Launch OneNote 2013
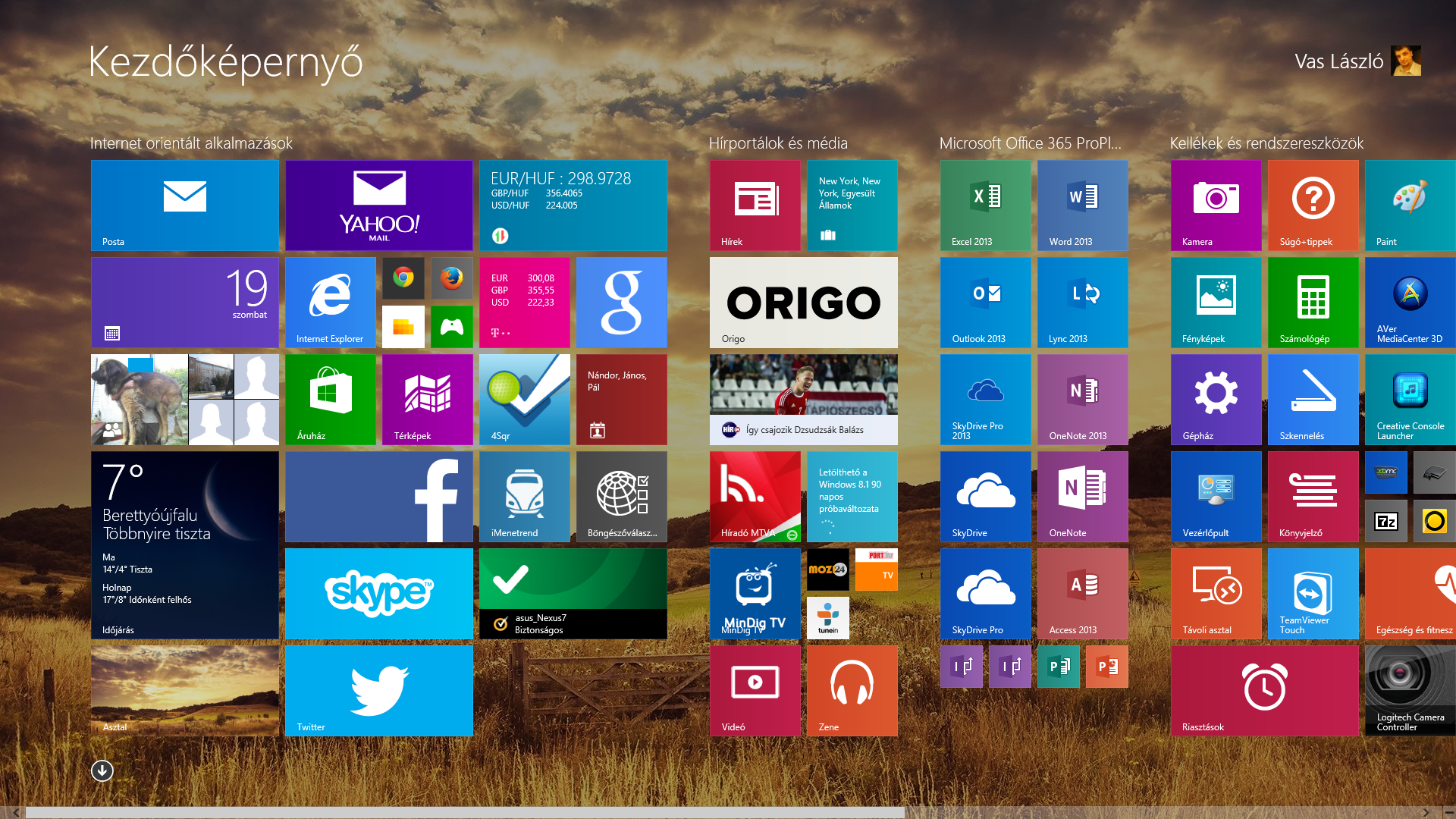This screenshot has width=1456, height=819. [1082, 400]
